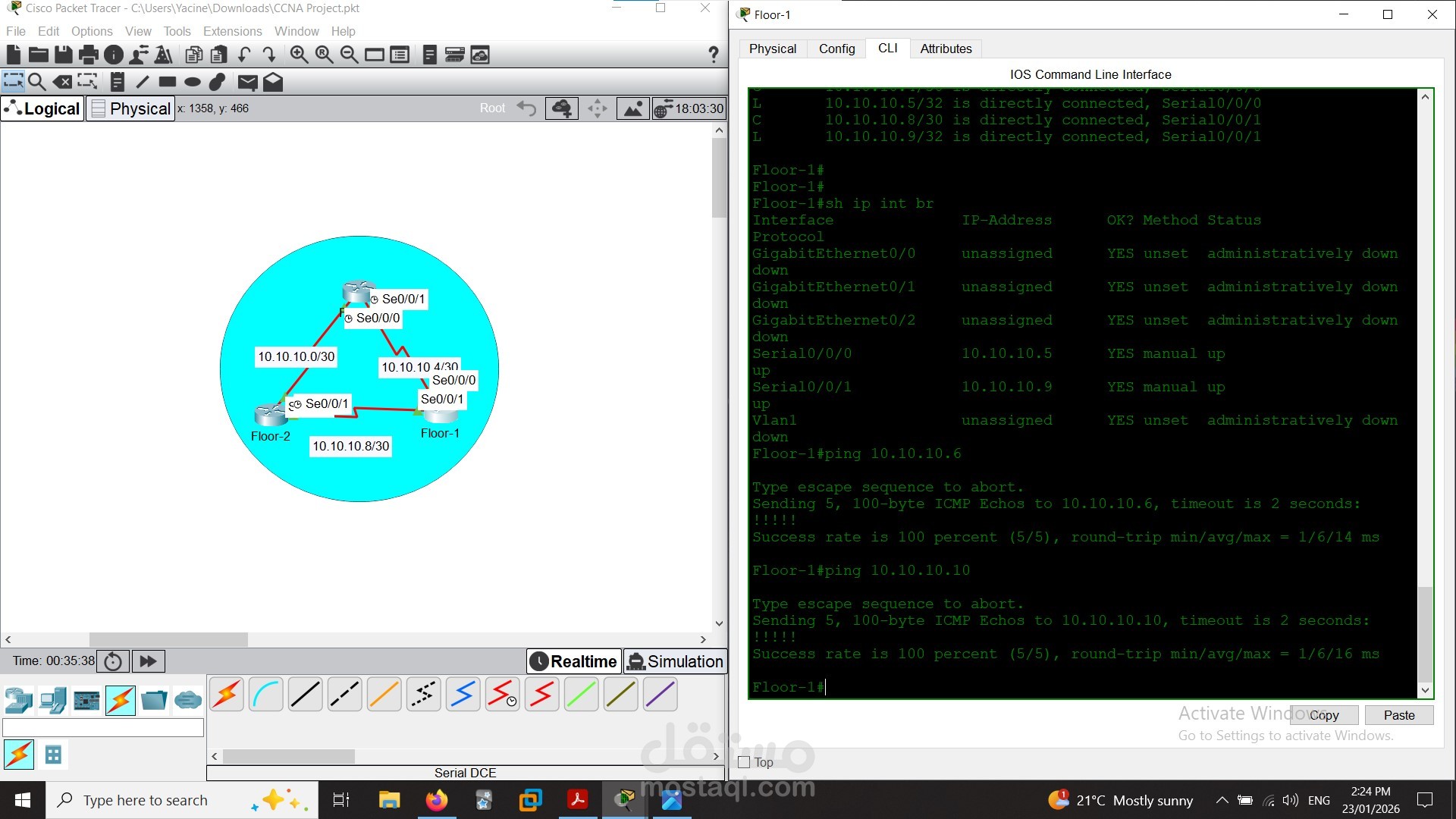Screen dimensions: 1456x819
Task: Expand hidden system tray icons
Action: coord(1222,800)
